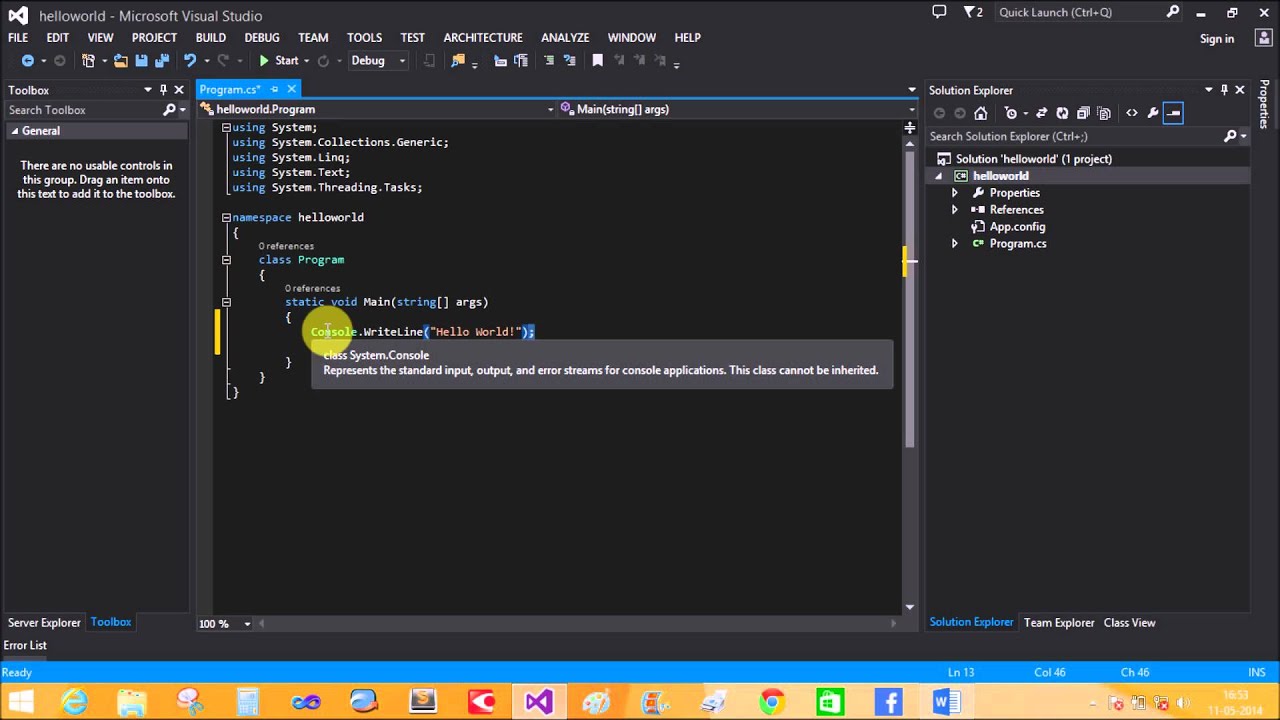Viewport: 1280px width, 720px height.
Task: Open Google Chrome from the taskbar
Action: tap(771, 702)
